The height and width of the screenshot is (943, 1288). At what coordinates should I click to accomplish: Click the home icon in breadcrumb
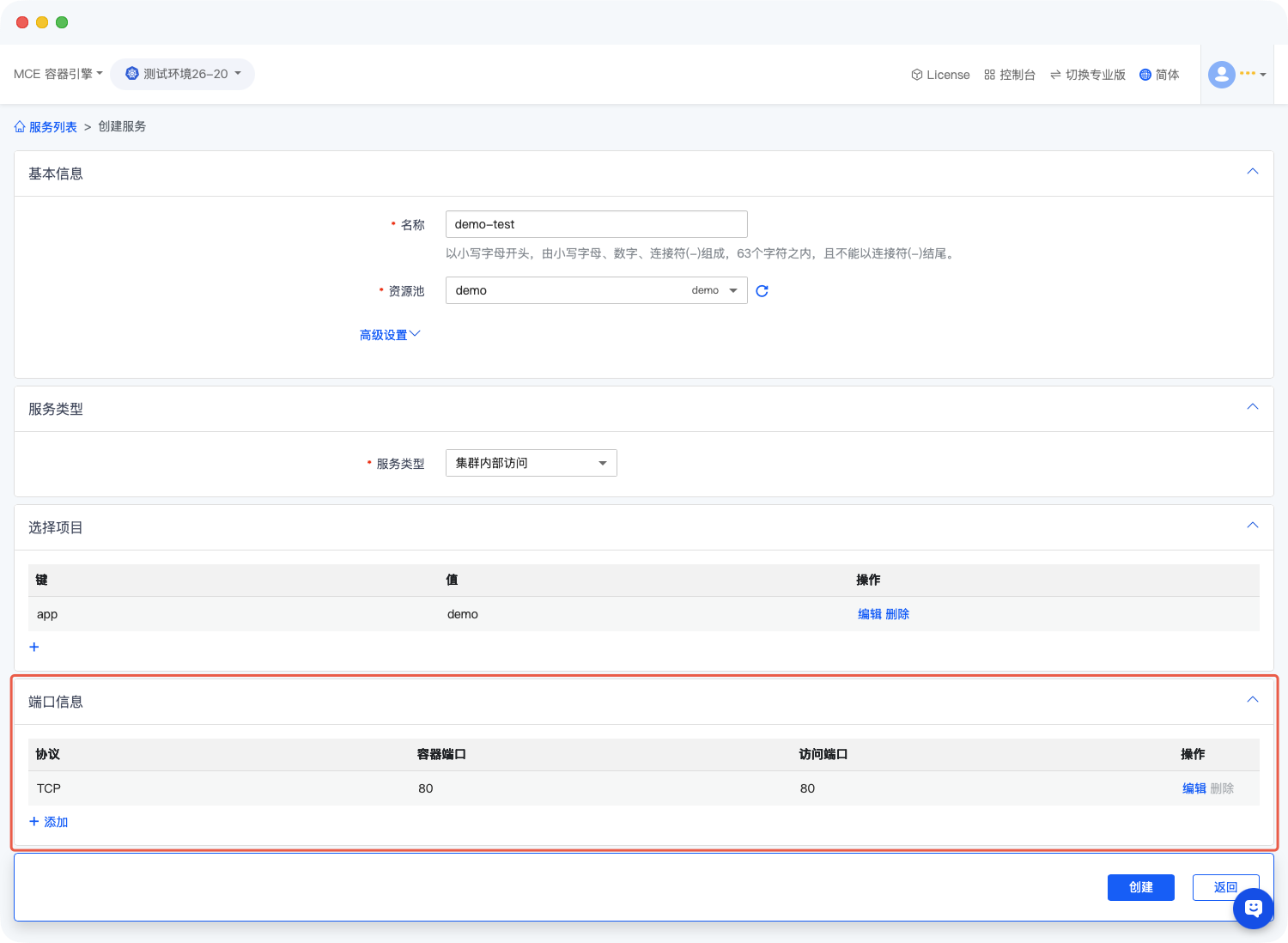click(20, 126)
